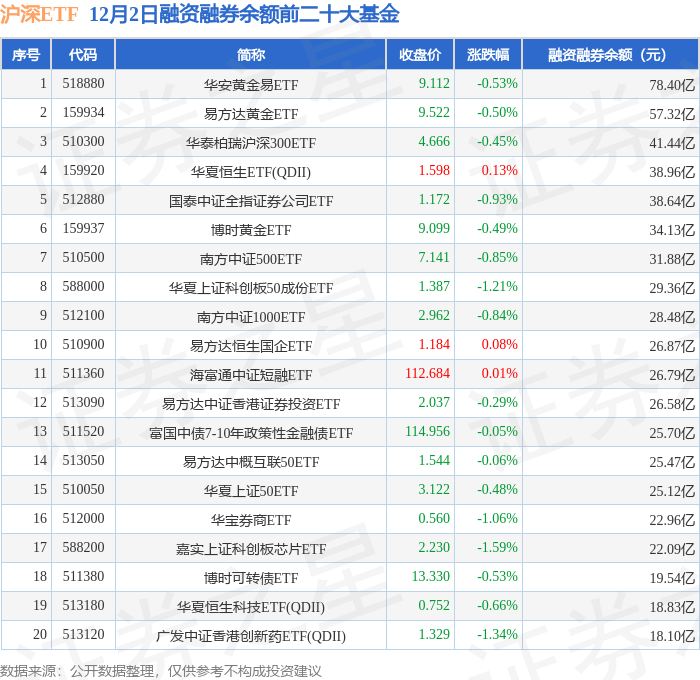
Task: Click the 数据来源 footer note
Action: click(x=161, y=671)
